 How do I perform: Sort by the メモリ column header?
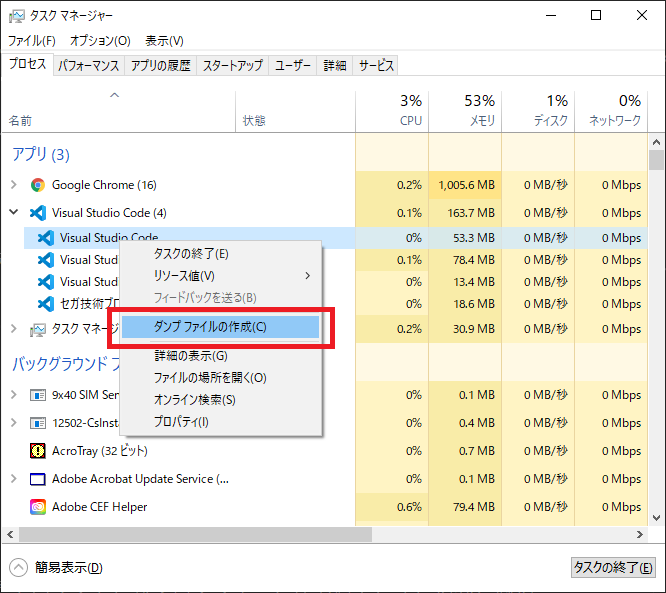465,111
